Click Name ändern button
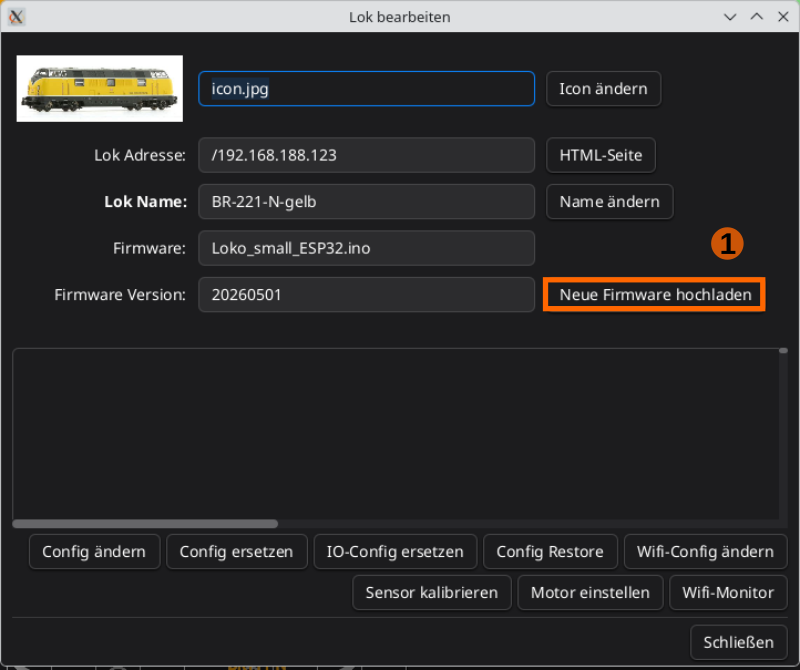Screen dimensions: 800x670 [x=609, y=202]
